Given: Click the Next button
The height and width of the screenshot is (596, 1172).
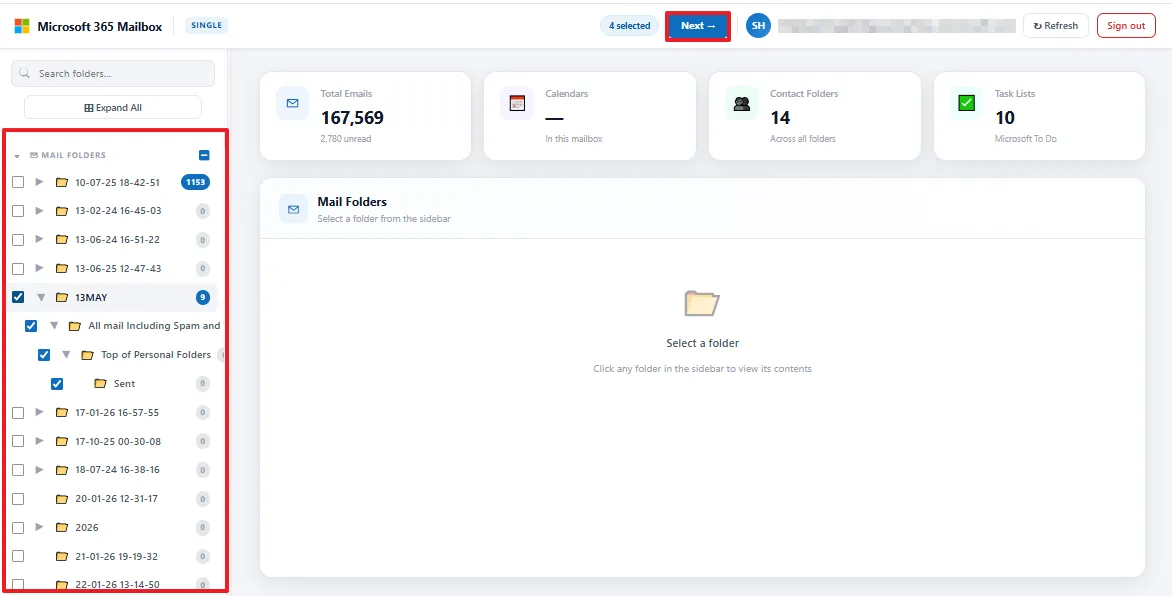Looking at the screenshot, I should 698,26.
